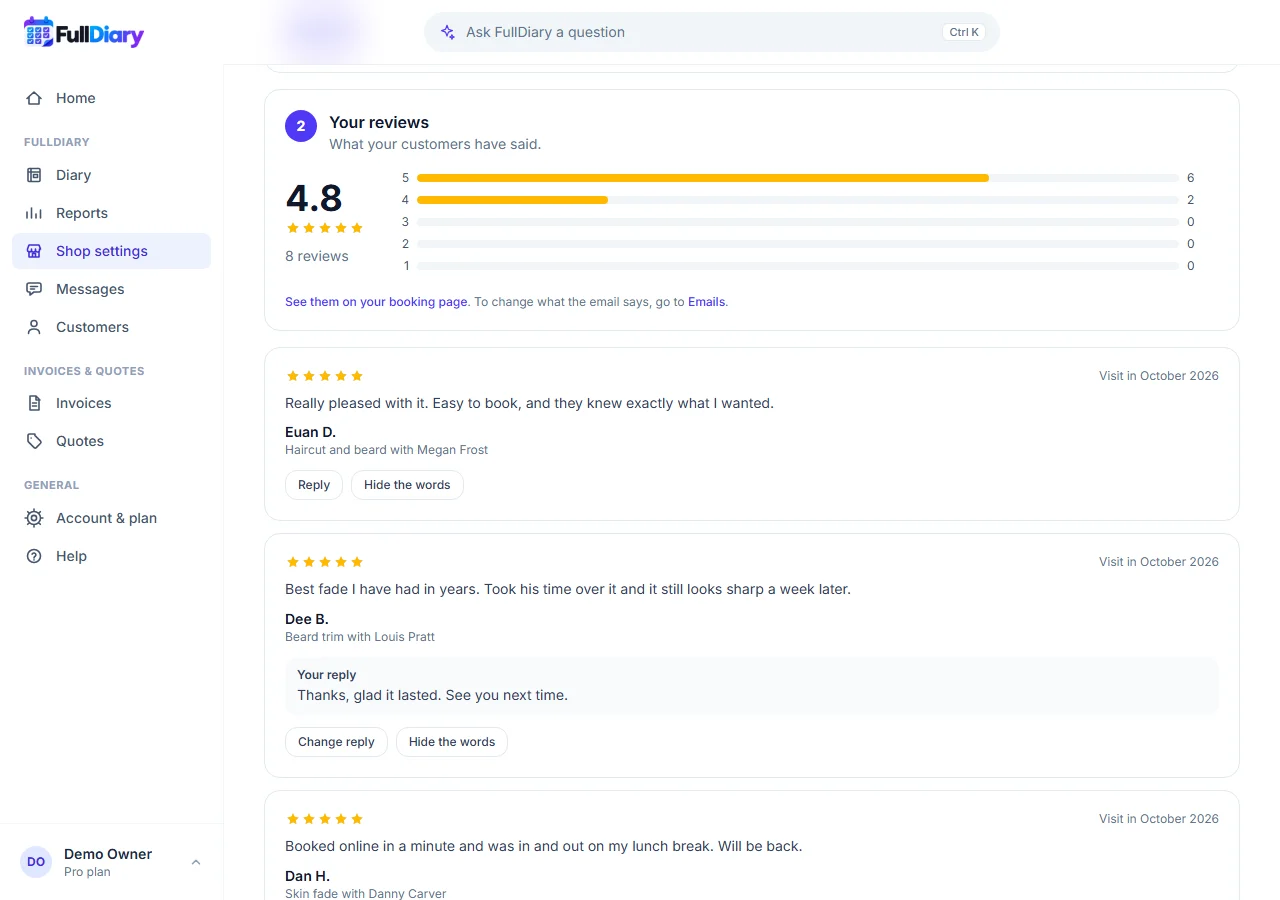1280x900 pixels.
Task: Click the Shop settings storefront icon
Action: [34, 251]
